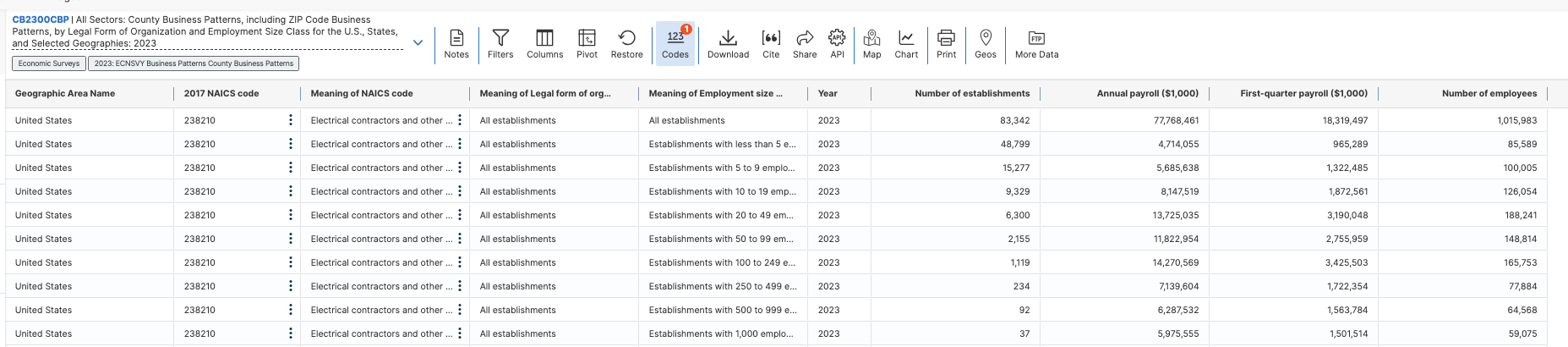Open NAICS code menu in 1,000 employees row
The image size is (1568, 347).
click(291, 333)
